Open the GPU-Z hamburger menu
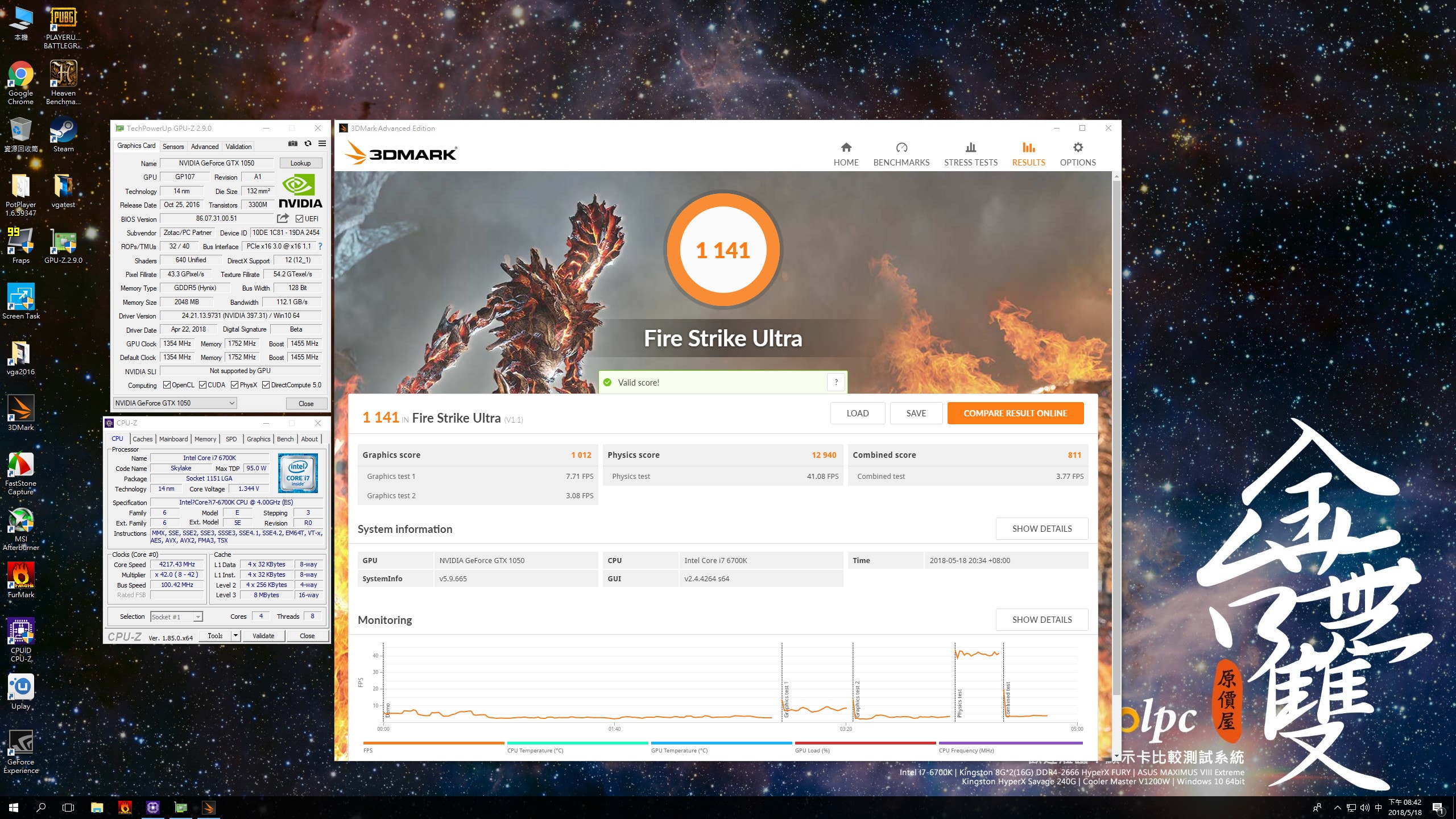The width and height of the screenshot is (1456, 819). (322, 144)
